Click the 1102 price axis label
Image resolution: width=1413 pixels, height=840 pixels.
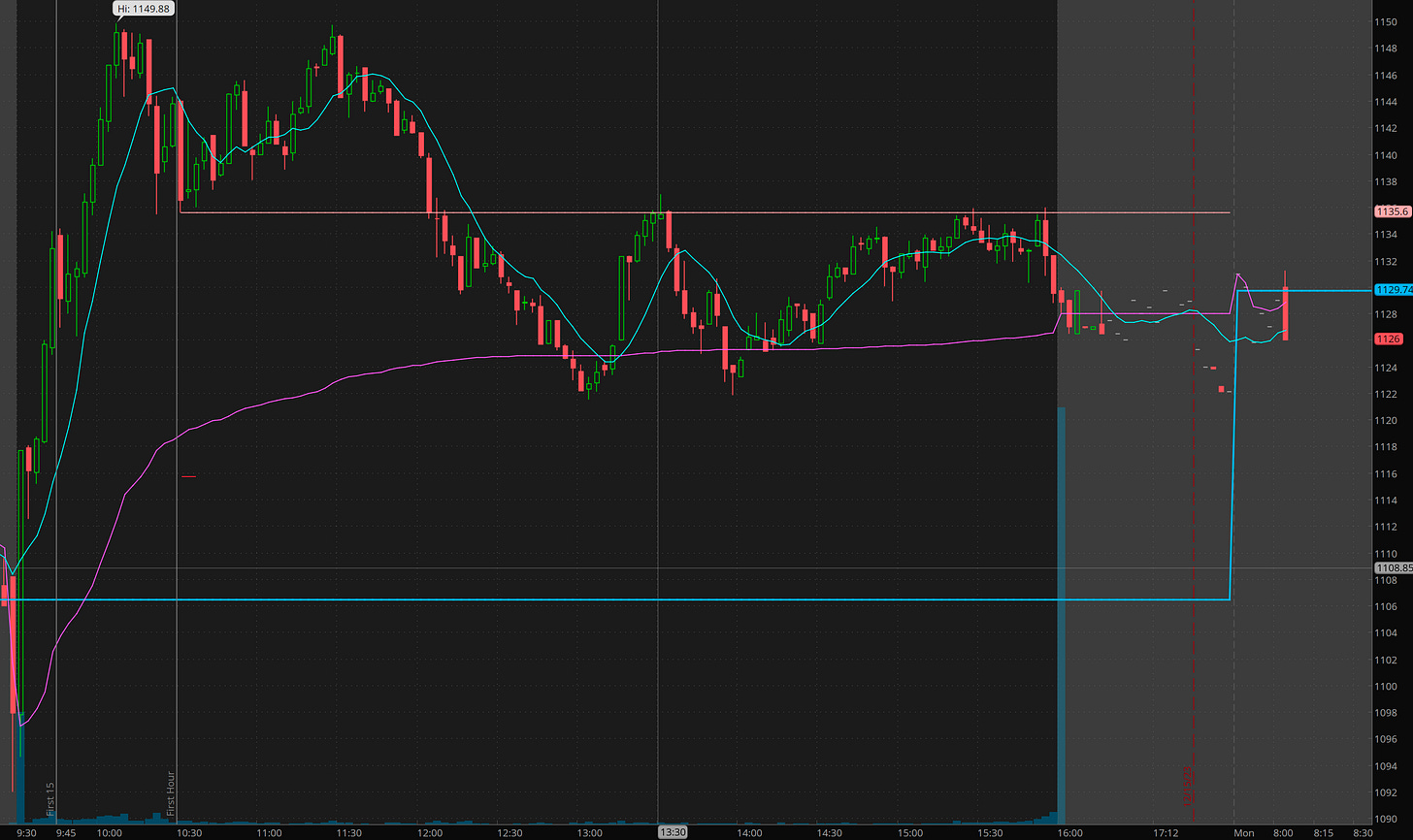coord(1385,660)
